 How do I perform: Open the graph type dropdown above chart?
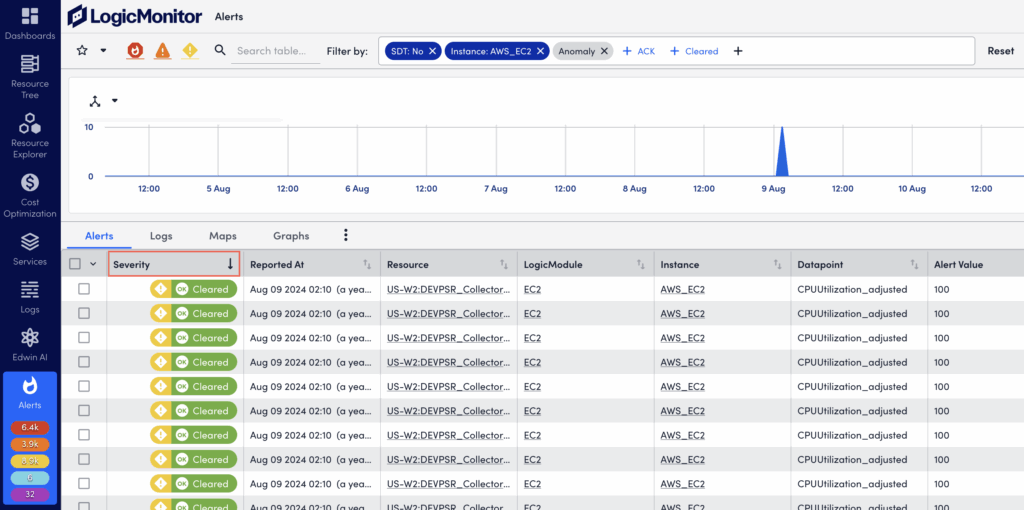point(114,101)
